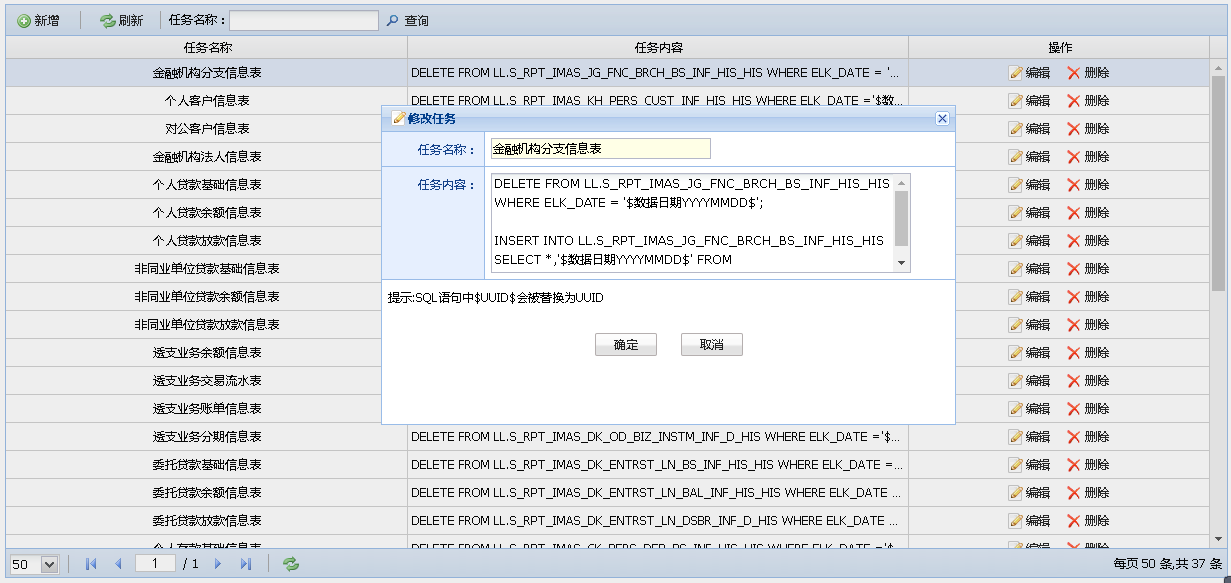1231x583 pixels.
Task: Close the 修改任务 dialog
Action: [x=942, y=119]
